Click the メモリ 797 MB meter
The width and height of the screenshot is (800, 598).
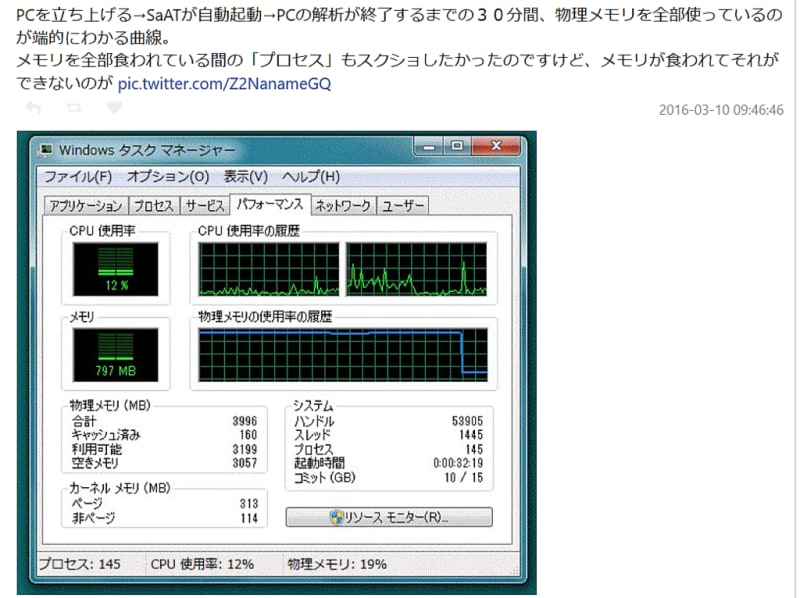[x=115, y=355]
